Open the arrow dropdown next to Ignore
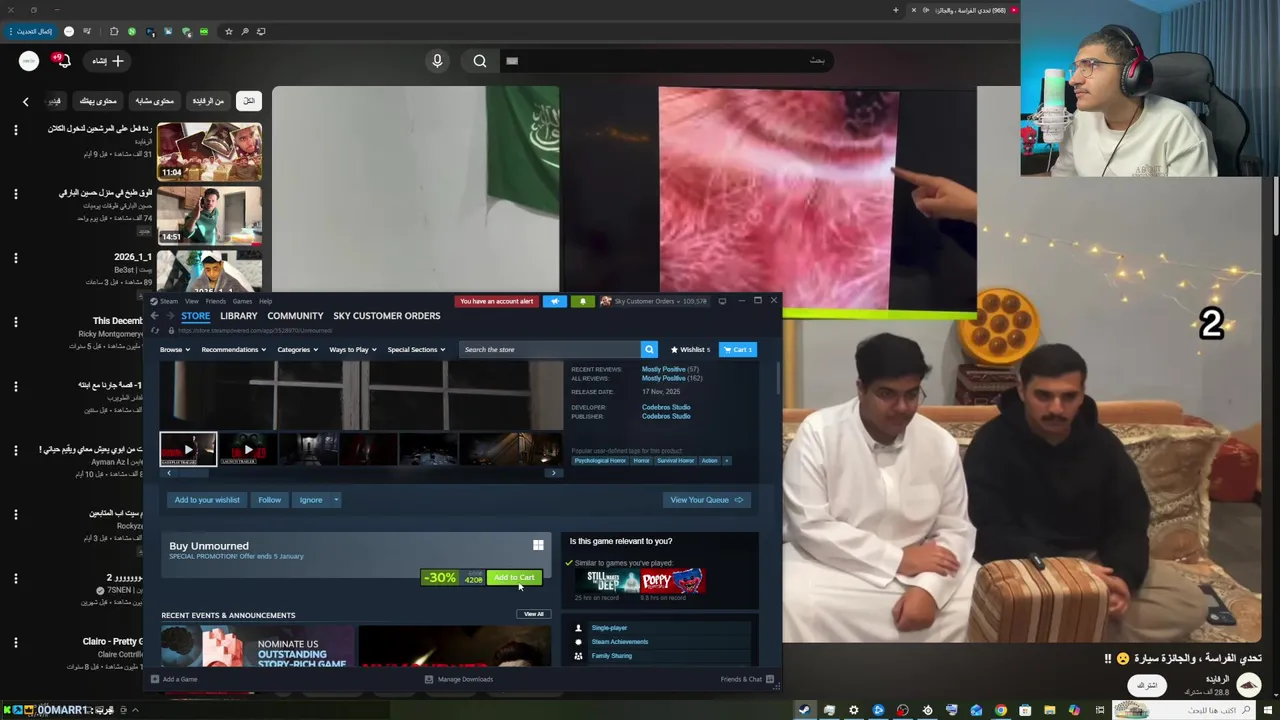 tap(336, 500)
